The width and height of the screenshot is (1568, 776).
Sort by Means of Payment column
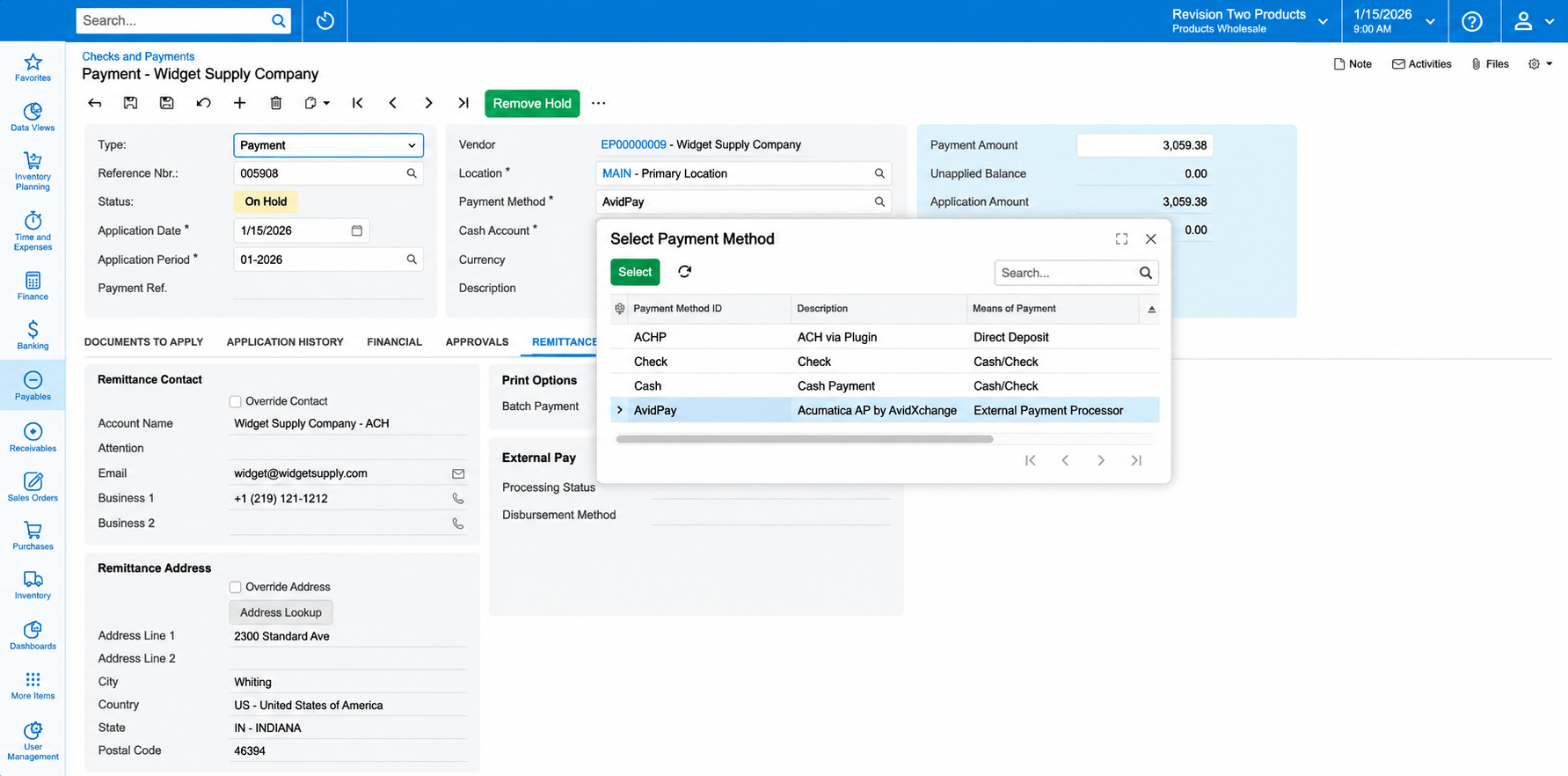pos(1052,309)
